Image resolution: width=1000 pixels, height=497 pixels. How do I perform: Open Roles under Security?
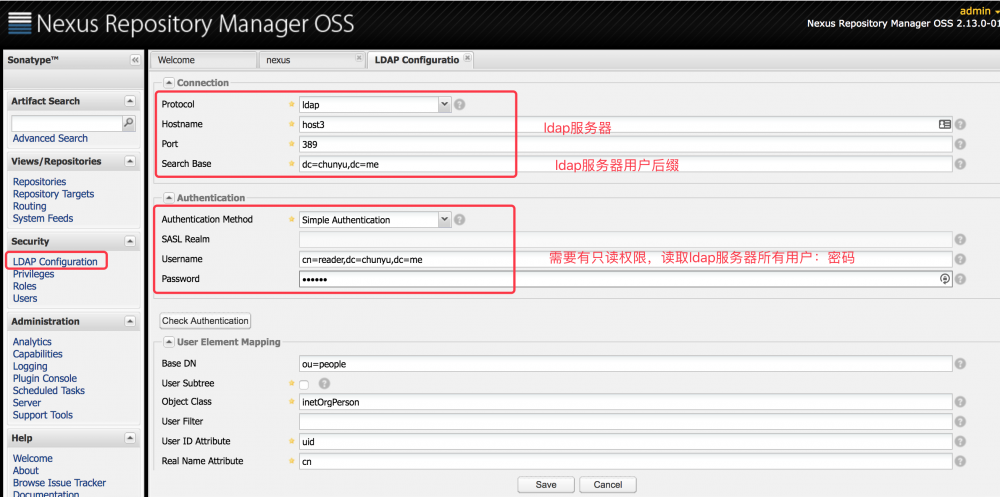pos(25,286)
